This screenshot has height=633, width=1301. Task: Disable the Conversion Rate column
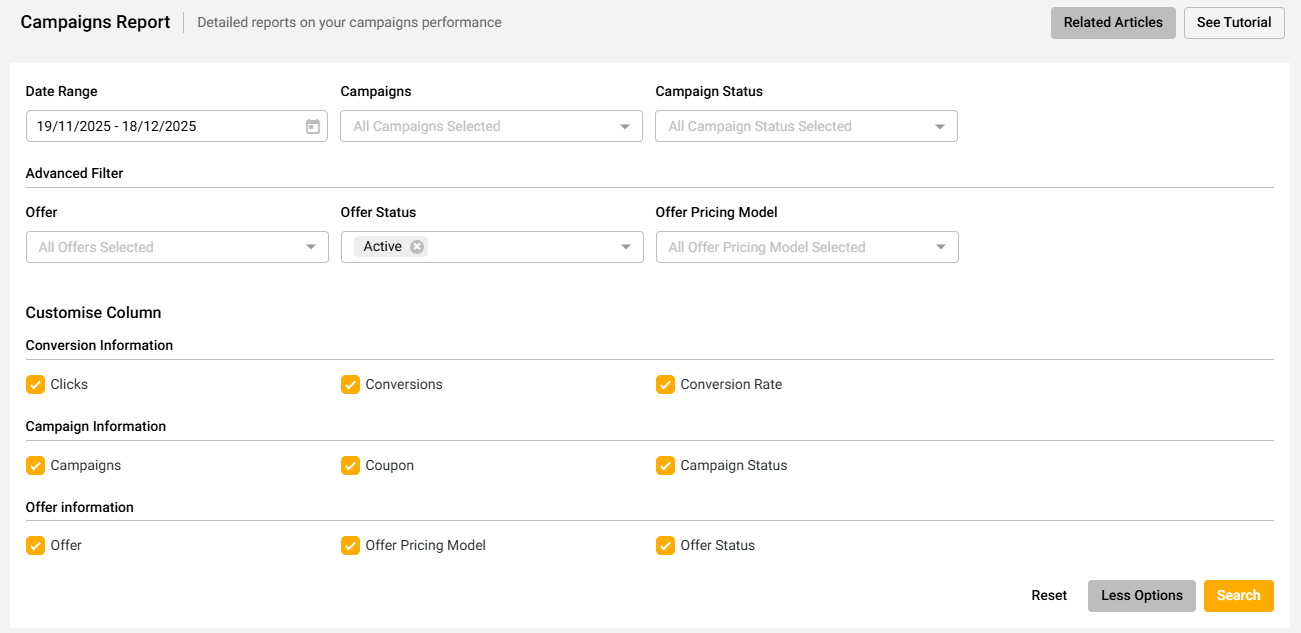point(665,384)
